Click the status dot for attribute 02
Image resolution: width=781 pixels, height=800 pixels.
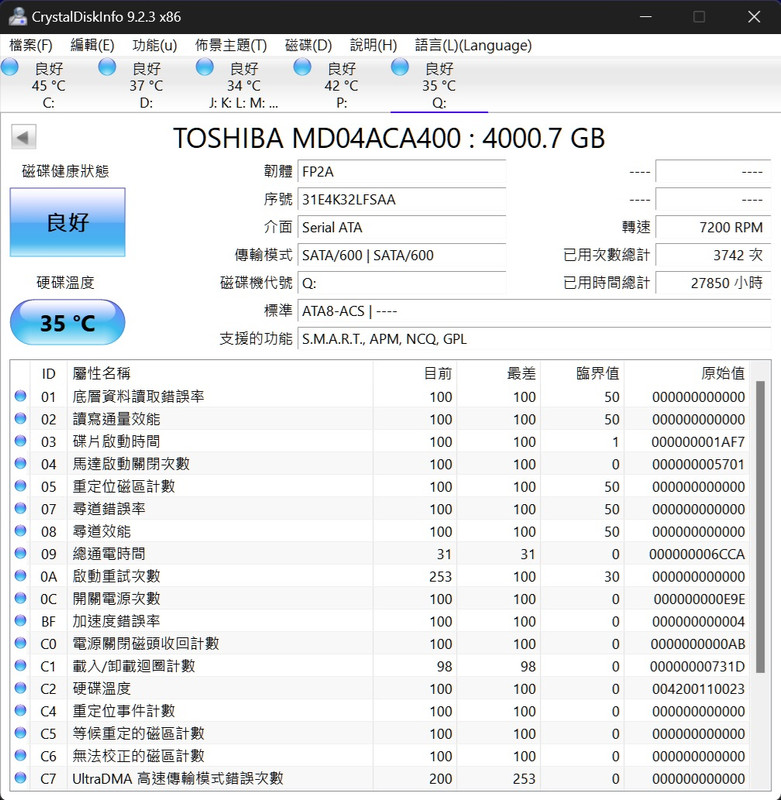(x=20, y=418)
